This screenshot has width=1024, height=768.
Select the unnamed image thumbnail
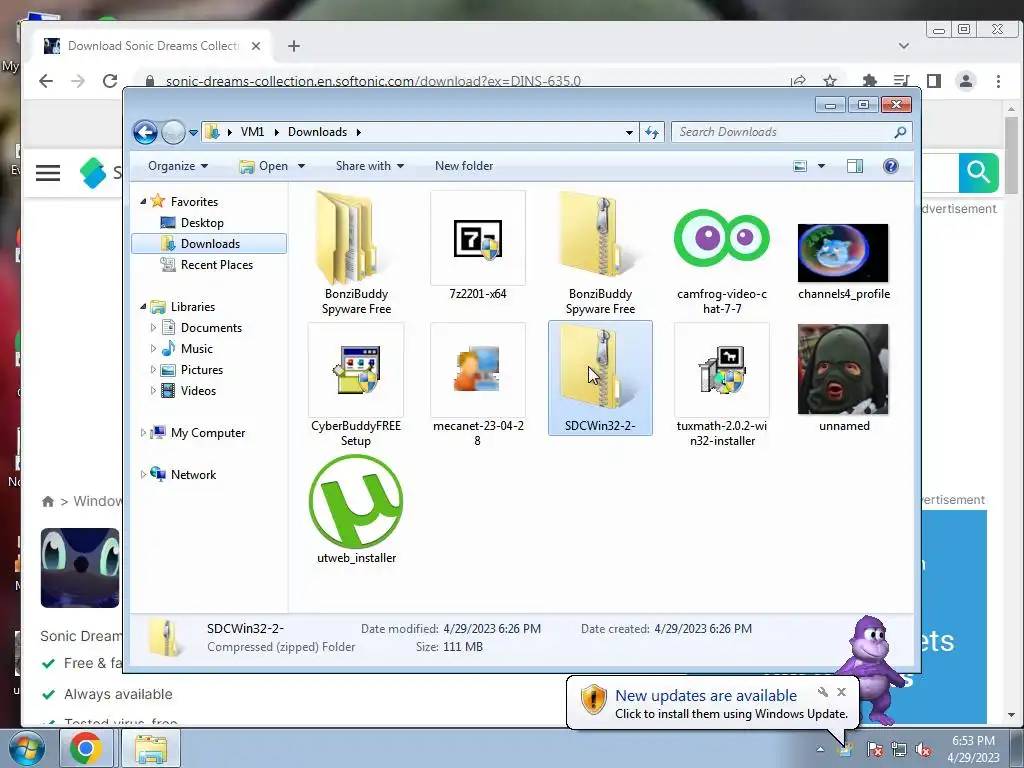(x=842, y=369)
